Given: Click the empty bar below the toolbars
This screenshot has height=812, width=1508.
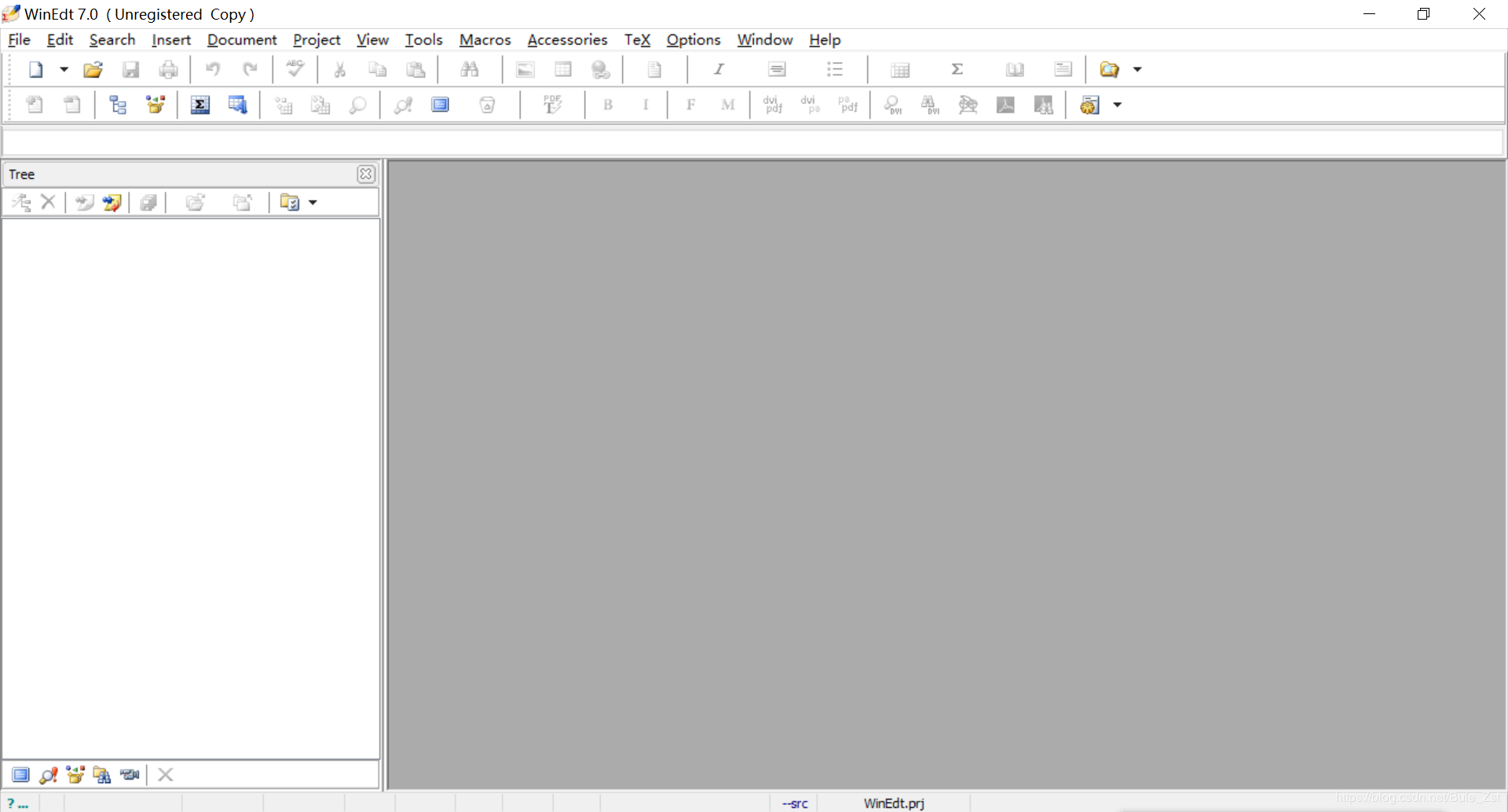Looking at the screenshot, I should (x=752, y=142).
